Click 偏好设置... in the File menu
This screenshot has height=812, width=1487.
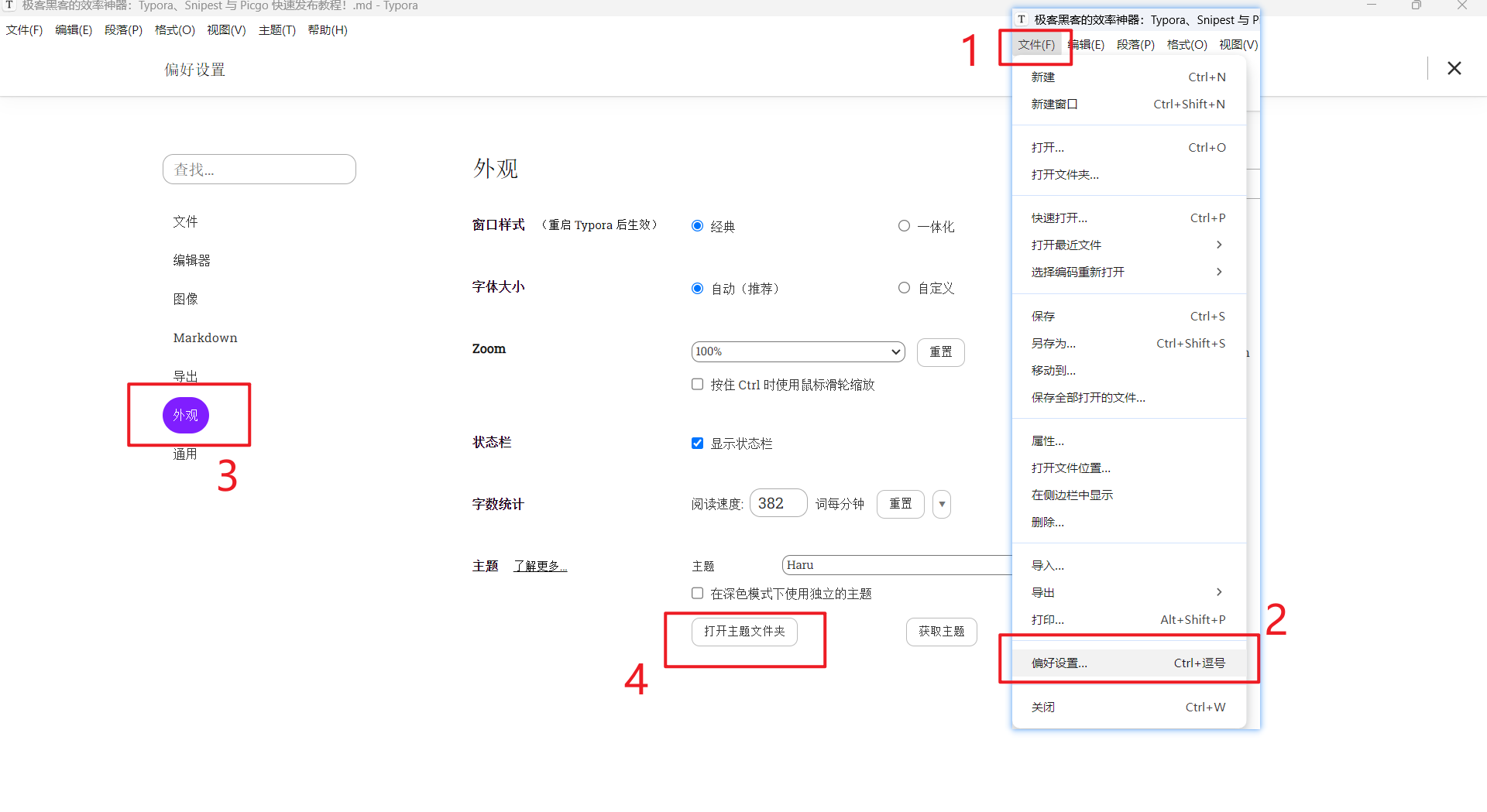click(x=1129, y=663)
